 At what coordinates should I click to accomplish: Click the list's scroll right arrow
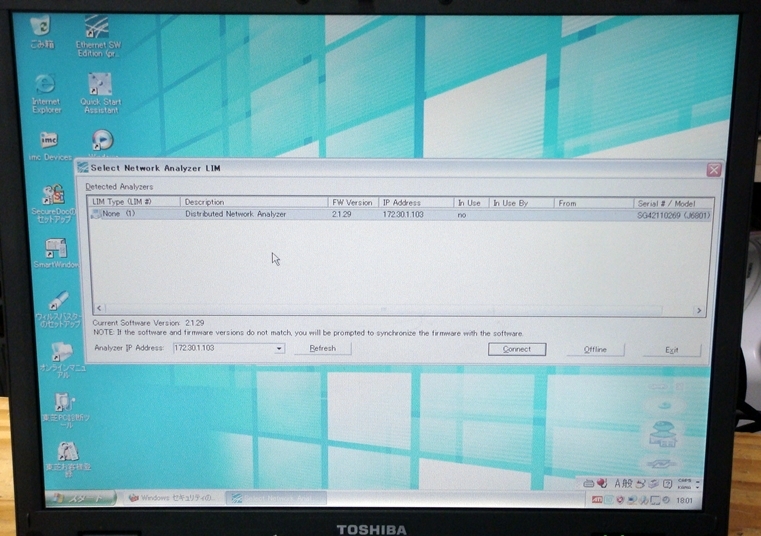click(x=699, y=311)
